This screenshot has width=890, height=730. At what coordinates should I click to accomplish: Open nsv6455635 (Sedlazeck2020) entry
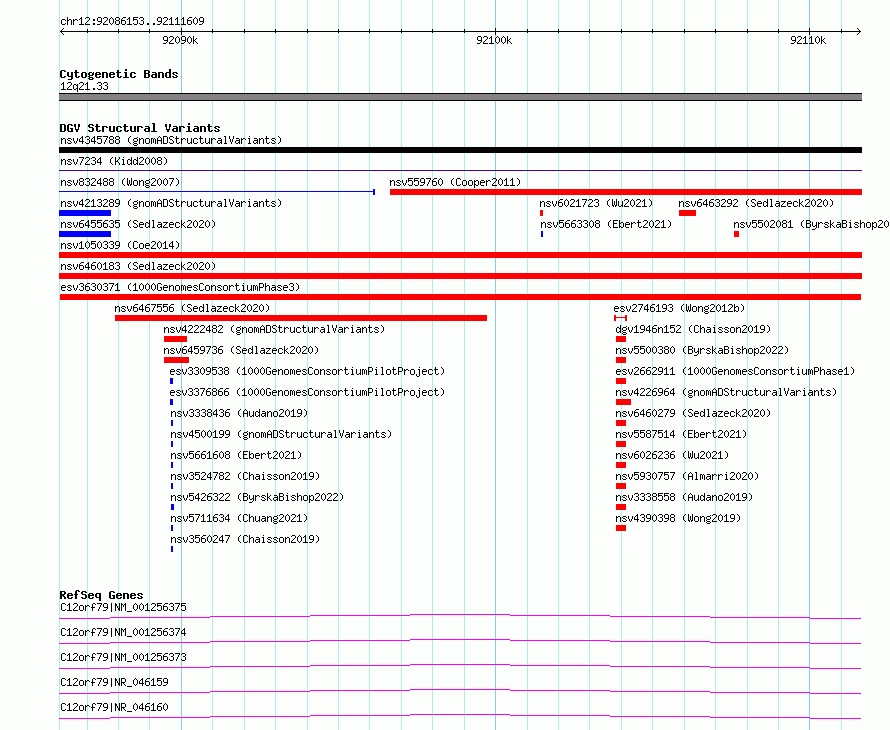click(x=138, y=224)
